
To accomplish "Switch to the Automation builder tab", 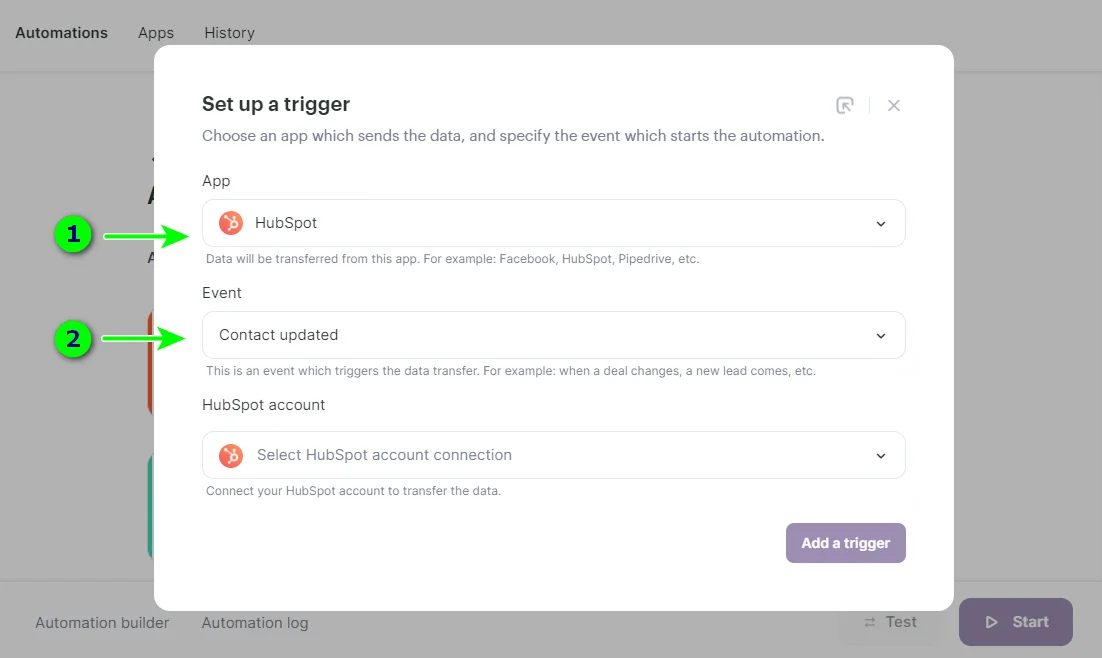I will coord(102,623).
